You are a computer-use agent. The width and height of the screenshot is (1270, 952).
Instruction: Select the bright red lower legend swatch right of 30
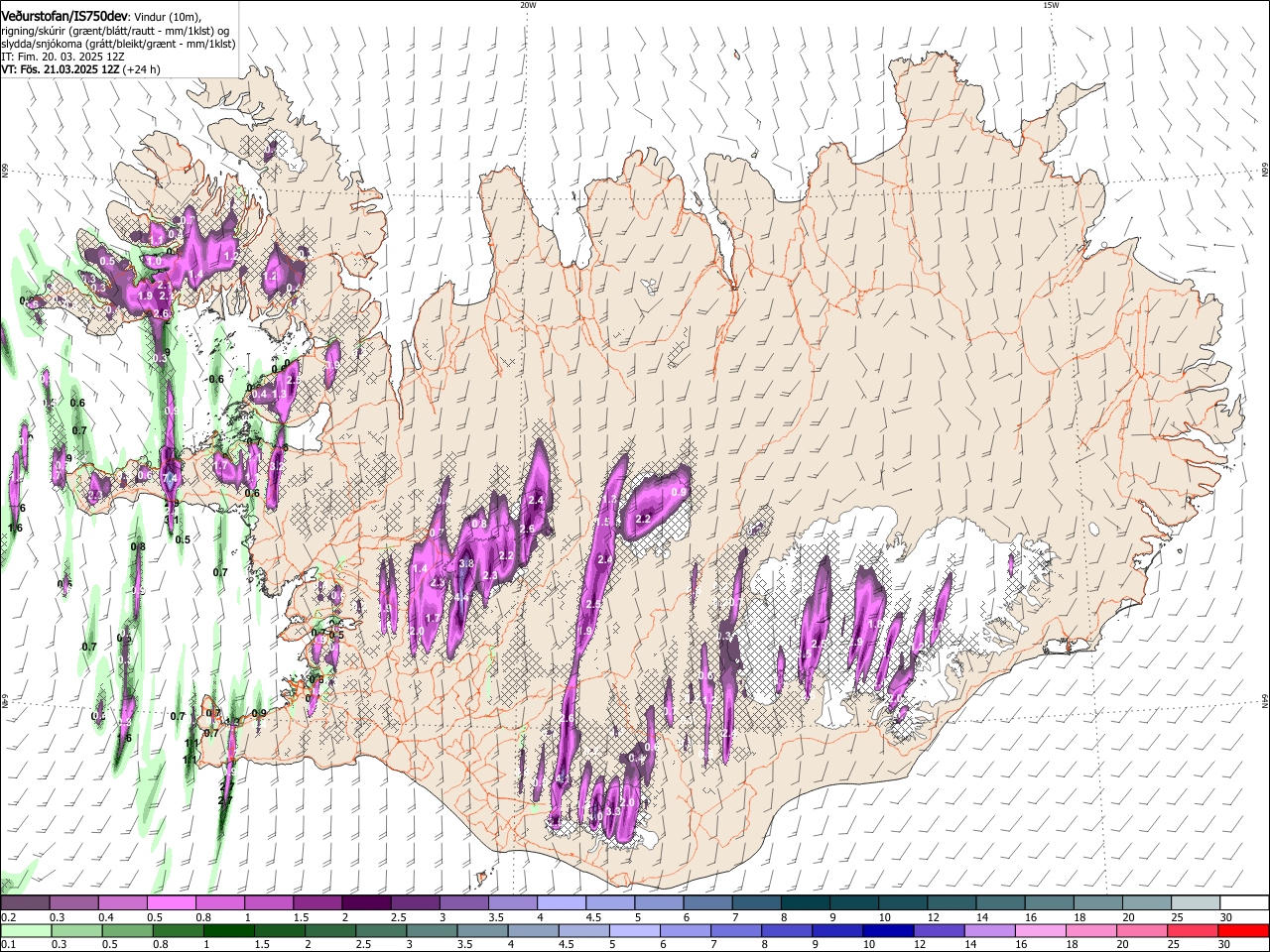(x=1244, y=930)
